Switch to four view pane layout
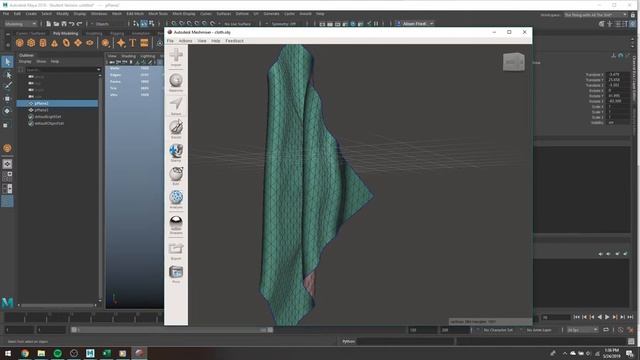The width and height of the screenshot is (640, 360). (7, 176)
